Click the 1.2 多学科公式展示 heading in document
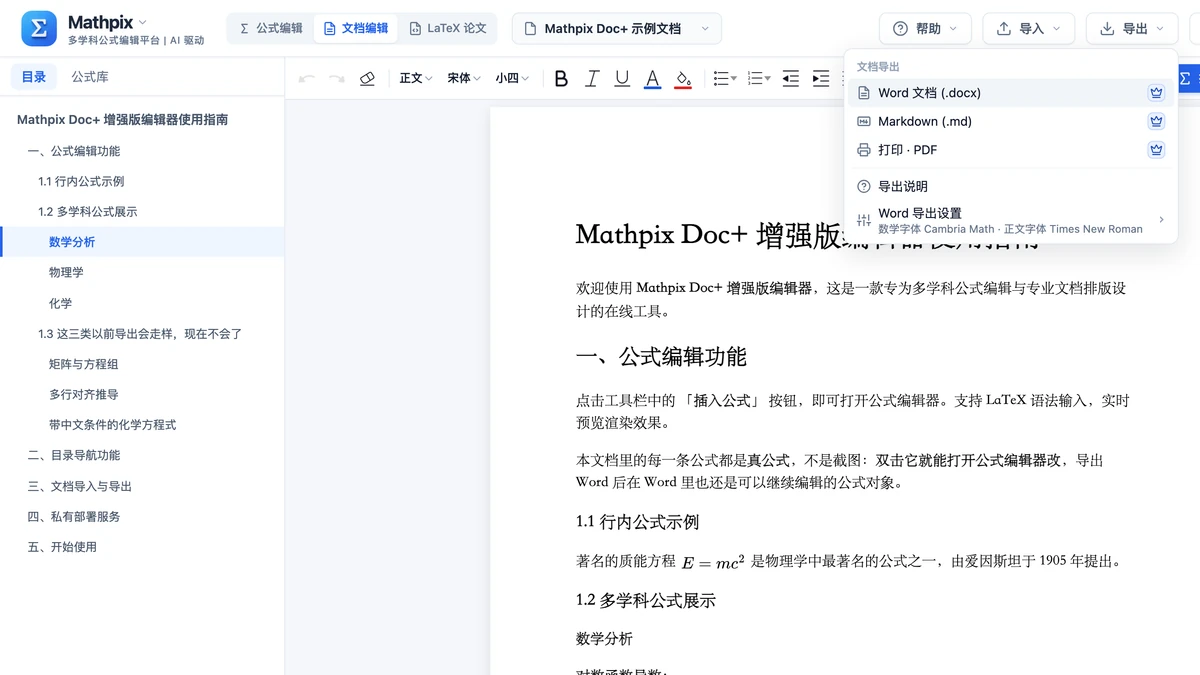 645,600
